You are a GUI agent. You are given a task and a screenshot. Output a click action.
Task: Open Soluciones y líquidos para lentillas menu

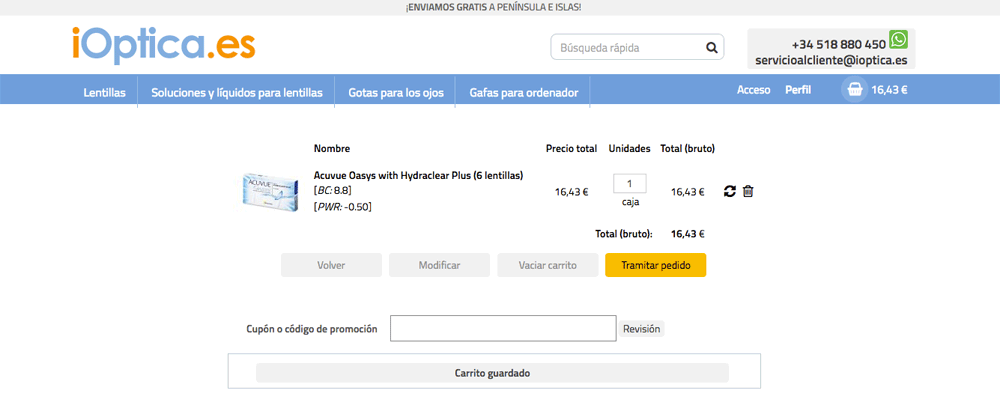[x=237, y=92]
